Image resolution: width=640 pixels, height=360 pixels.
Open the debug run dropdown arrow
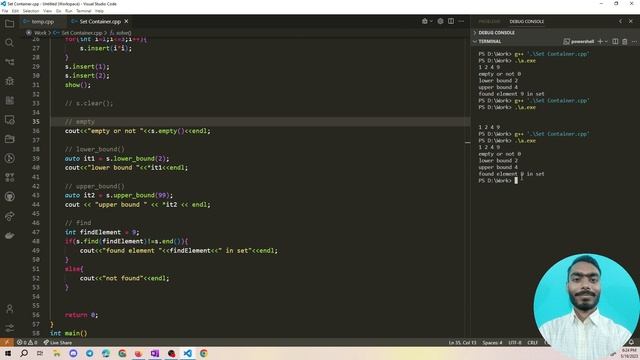(x=431, y=21)
